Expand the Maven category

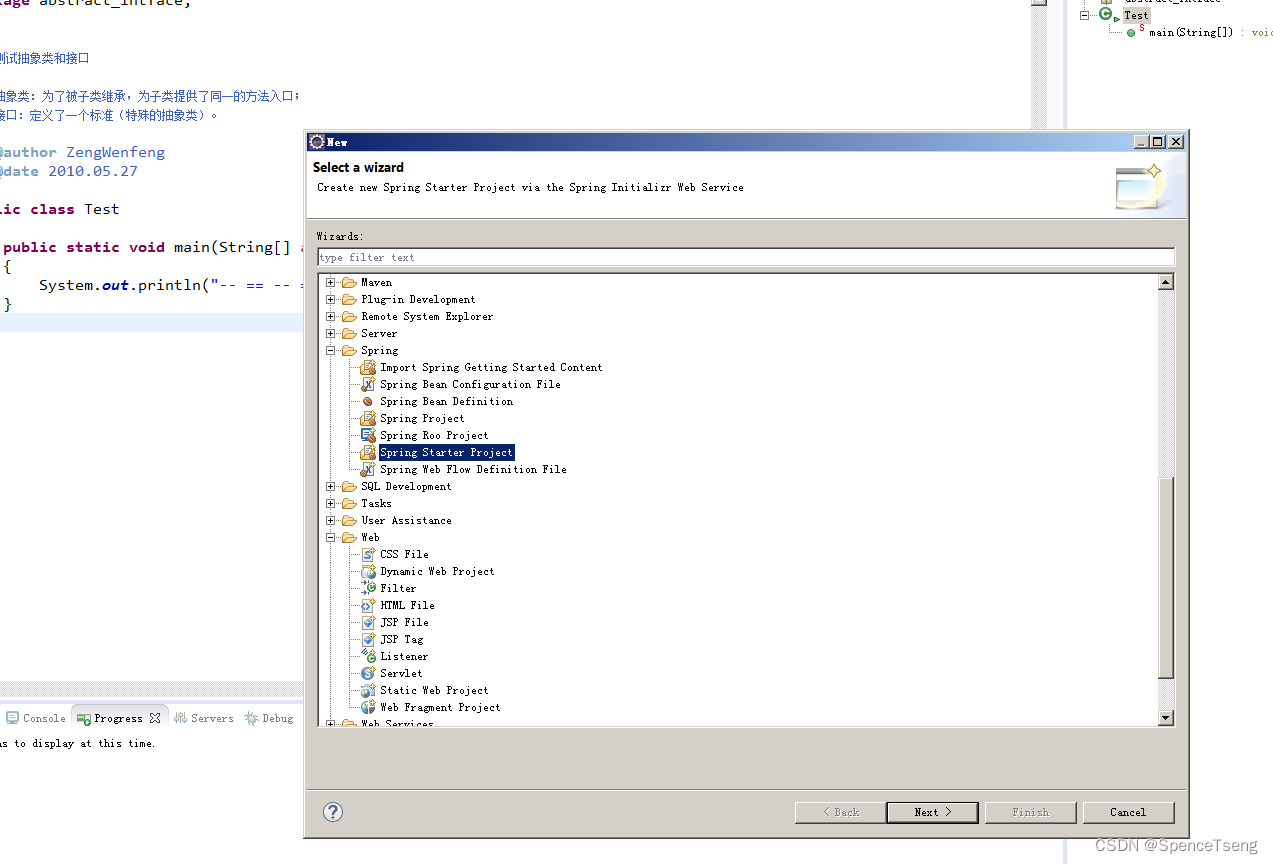tap(330, 282)
